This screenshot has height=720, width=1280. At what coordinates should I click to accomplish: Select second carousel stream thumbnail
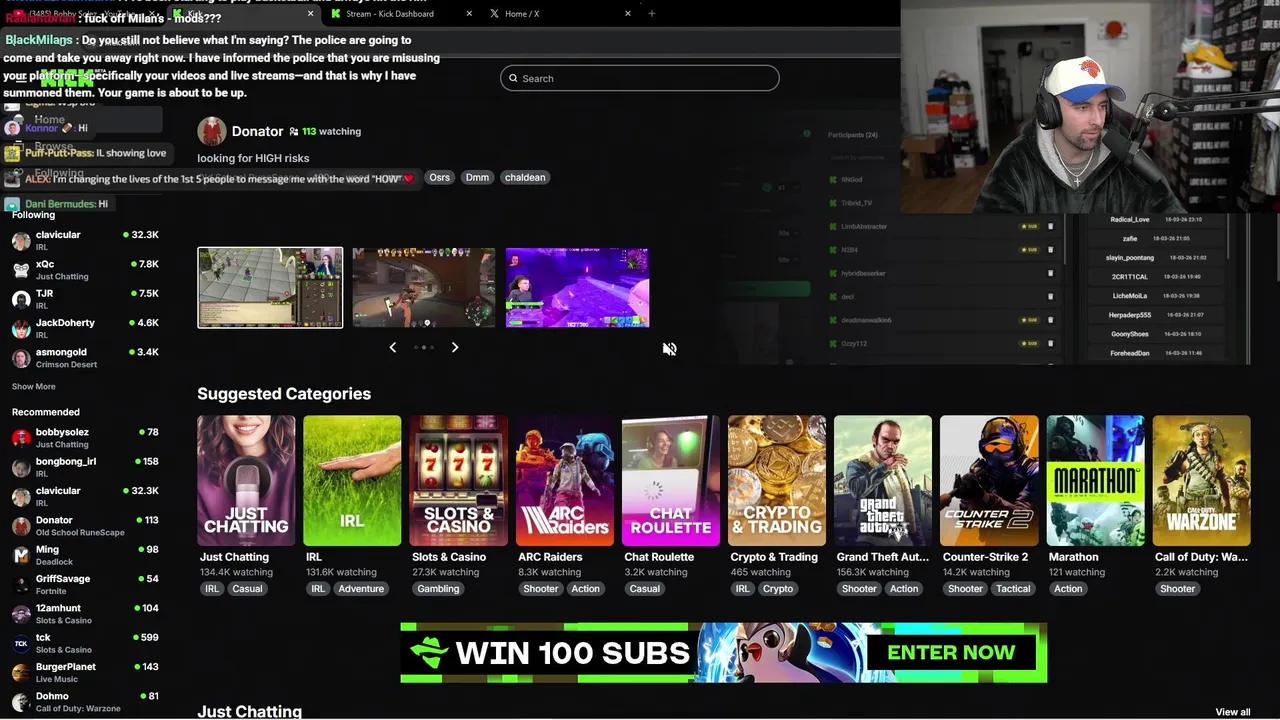click(423, 287)
